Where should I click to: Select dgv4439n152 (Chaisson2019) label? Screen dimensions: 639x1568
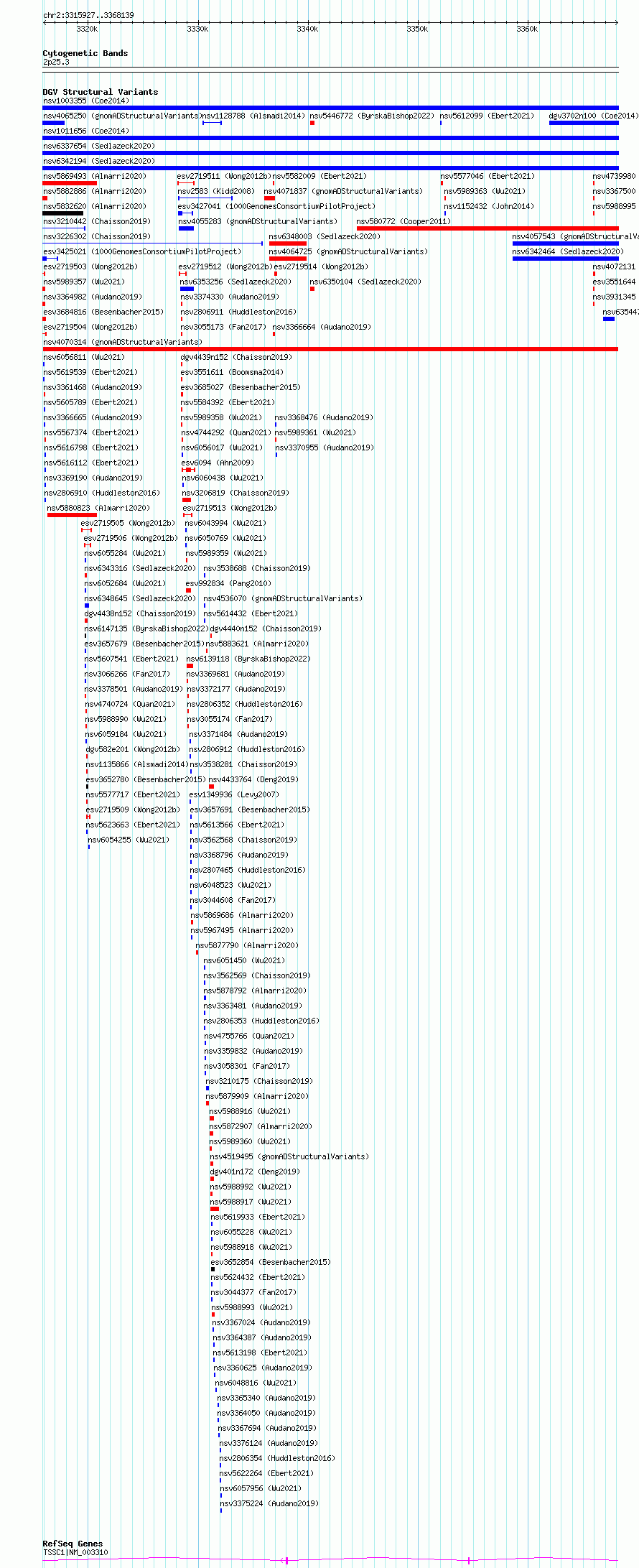[x=236, y=357]
